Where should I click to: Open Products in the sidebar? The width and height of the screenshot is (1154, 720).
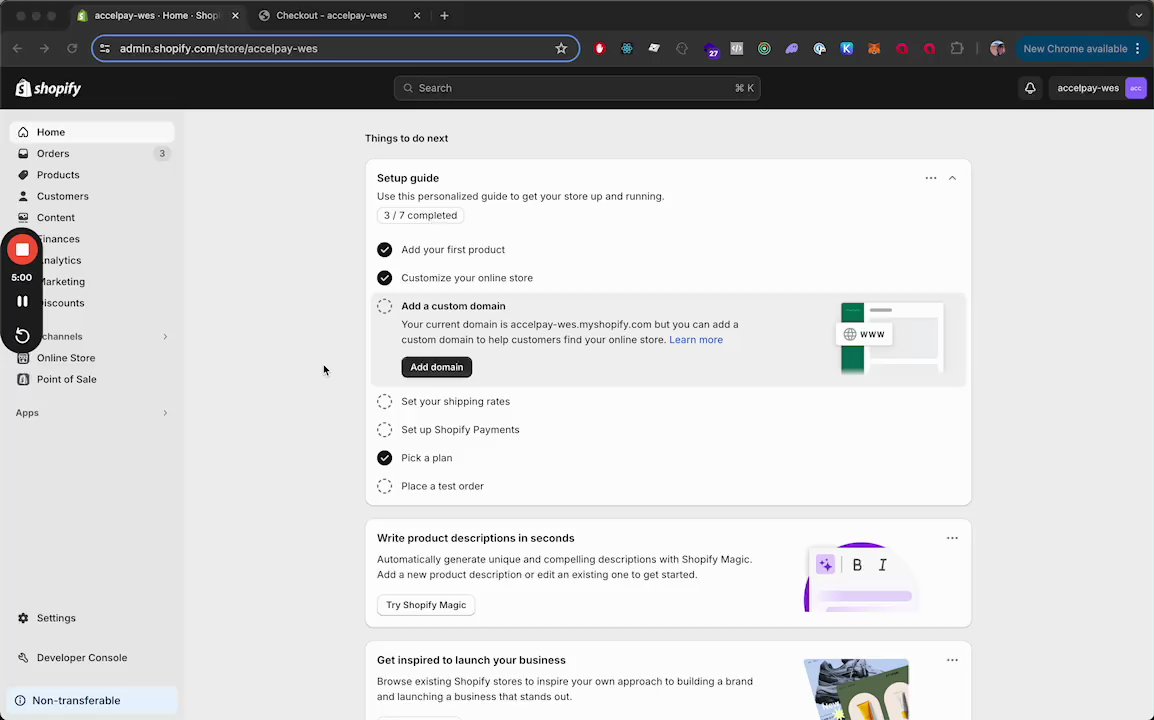pos(92,175)
